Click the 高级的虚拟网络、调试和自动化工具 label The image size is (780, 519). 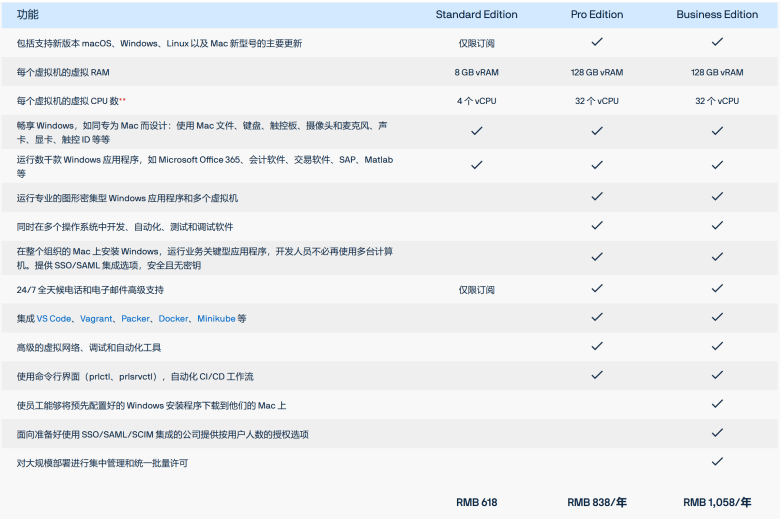tap(89, 347)
